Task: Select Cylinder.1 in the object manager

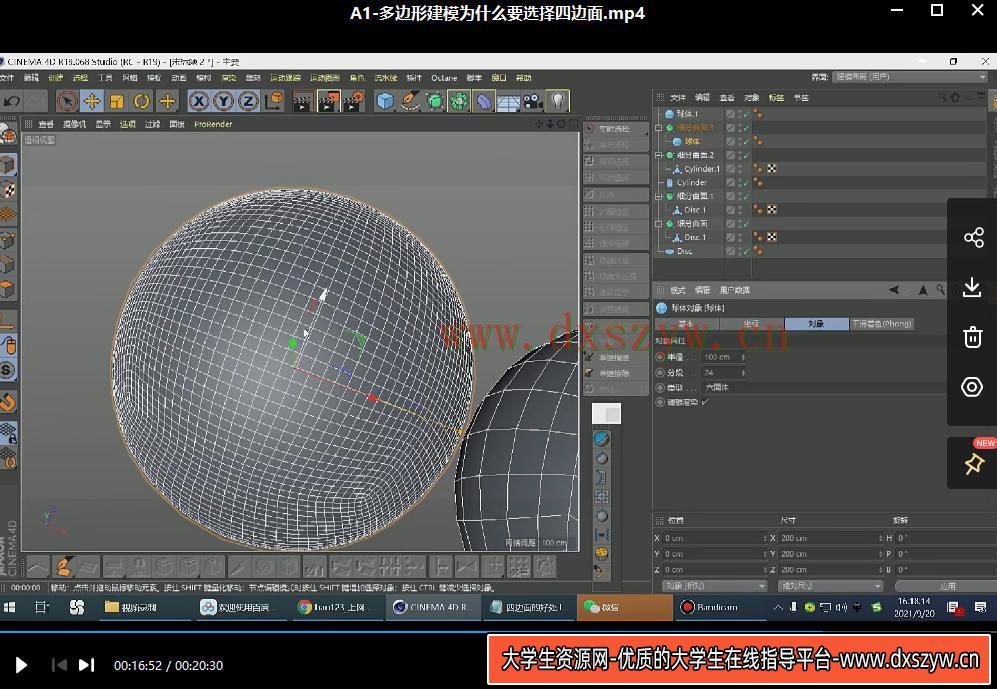Action: tap(701, 169)
